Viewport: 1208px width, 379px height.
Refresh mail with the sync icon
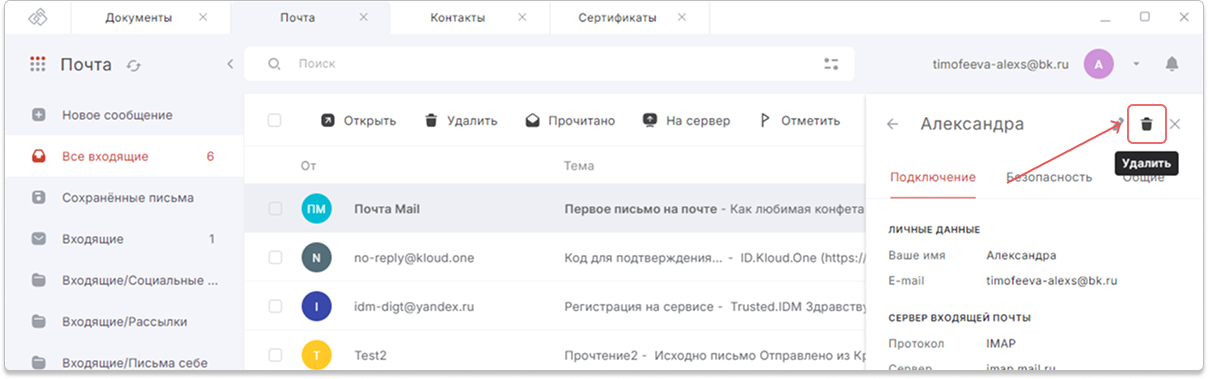pos(134,65)
